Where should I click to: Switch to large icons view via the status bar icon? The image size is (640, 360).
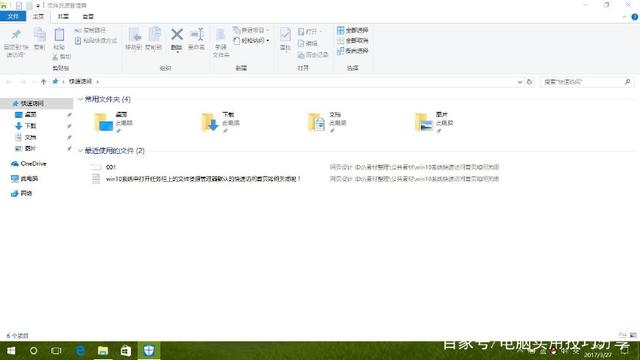[x=633, y=335]
